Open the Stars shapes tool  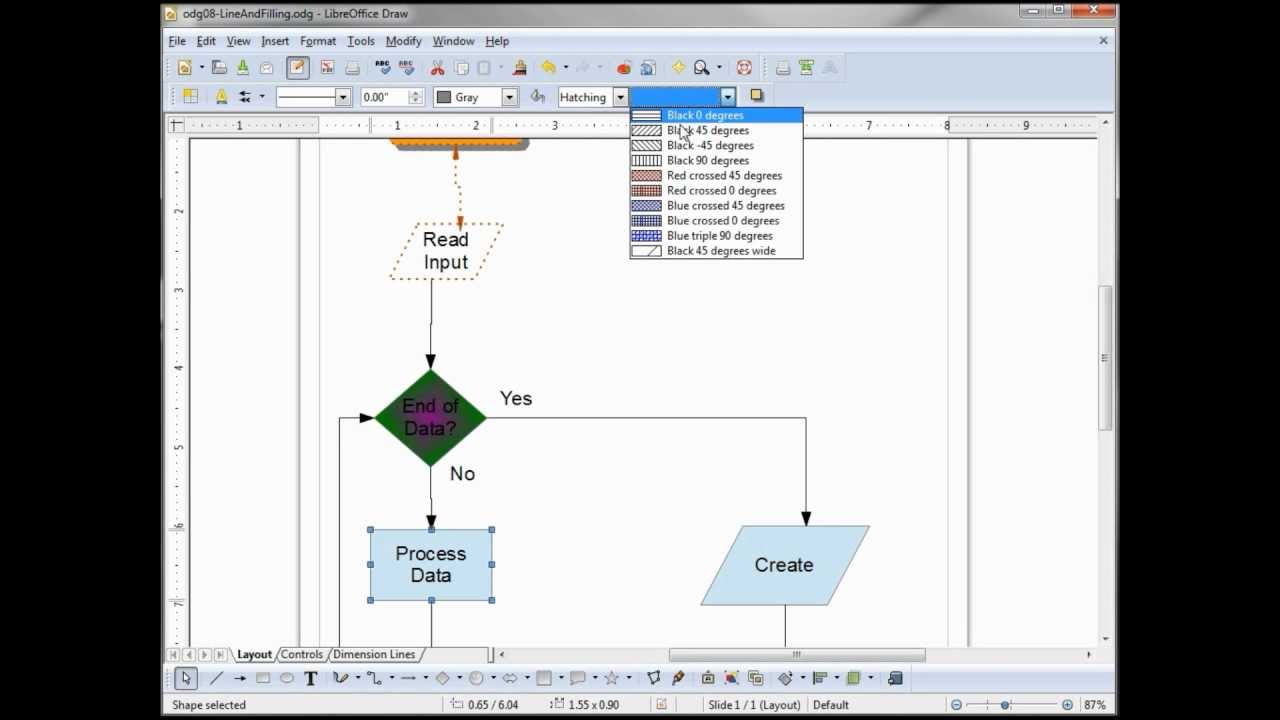(611, 678)
